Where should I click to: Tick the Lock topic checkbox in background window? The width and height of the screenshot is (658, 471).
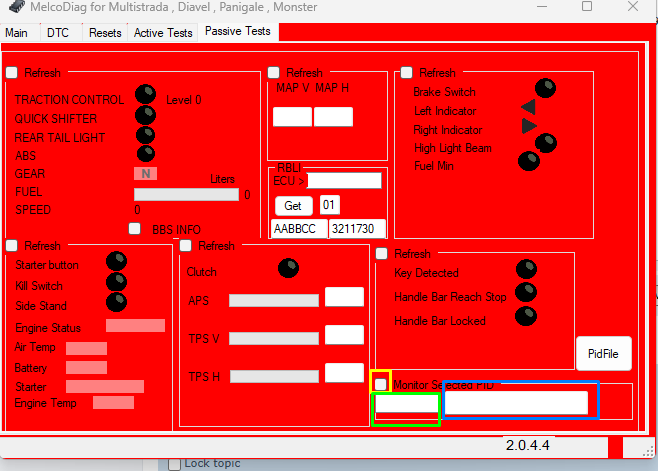tap(174, 464)
